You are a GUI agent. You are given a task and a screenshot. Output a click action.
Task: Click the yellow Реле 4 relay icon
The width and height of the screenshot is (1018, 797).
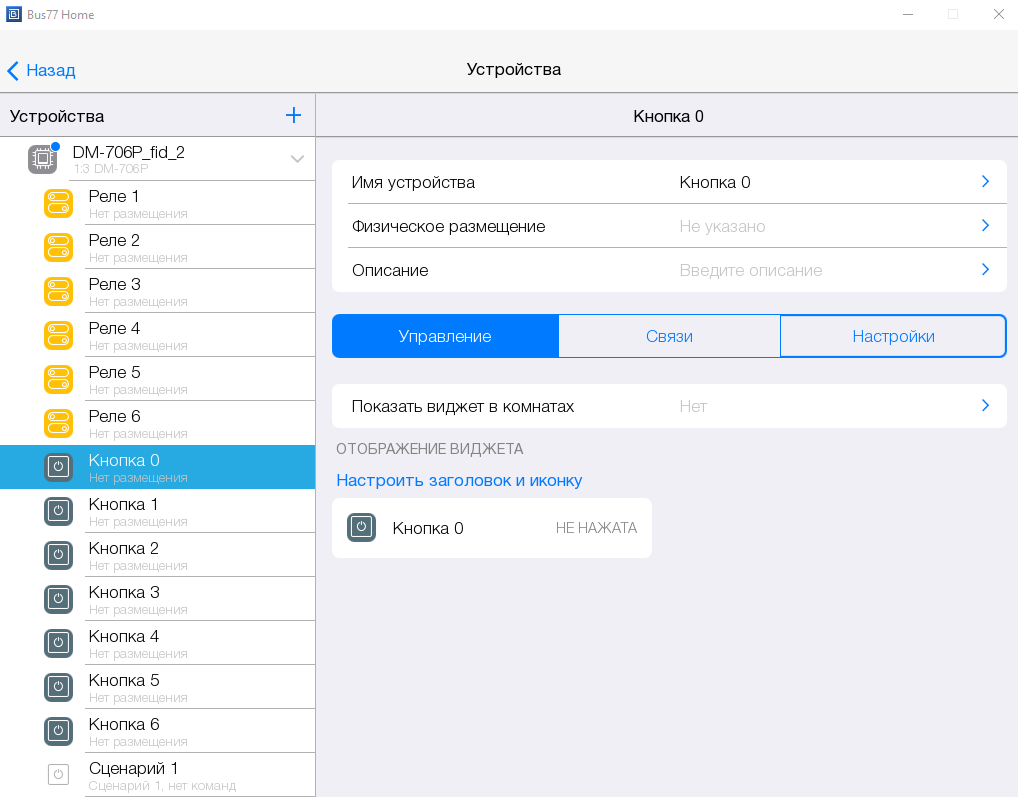tap(59, 335)
